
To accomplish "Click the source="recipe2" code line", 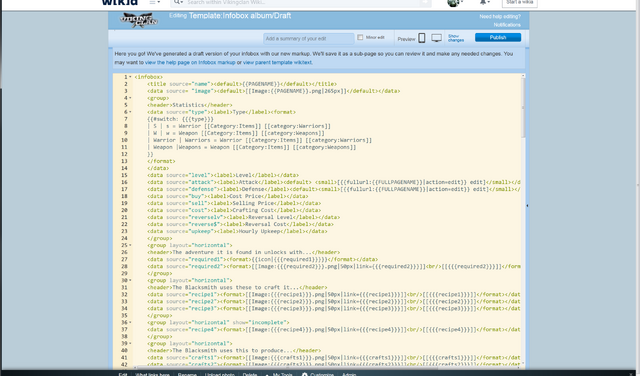I will pyautogui.click(x=334, y=301).
